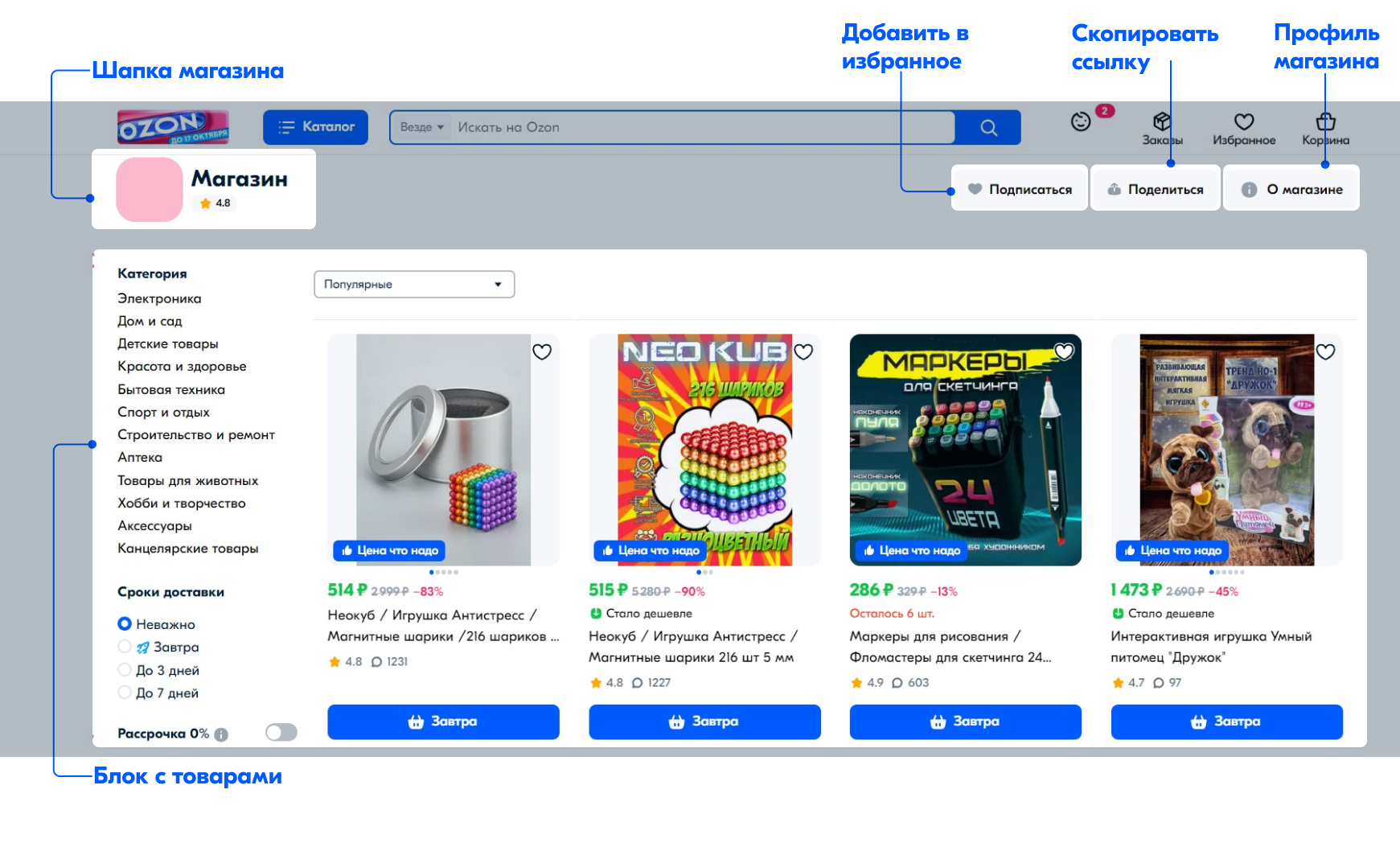
Task: Select the Бытовая техника category
Action: [x=171, y=389]
